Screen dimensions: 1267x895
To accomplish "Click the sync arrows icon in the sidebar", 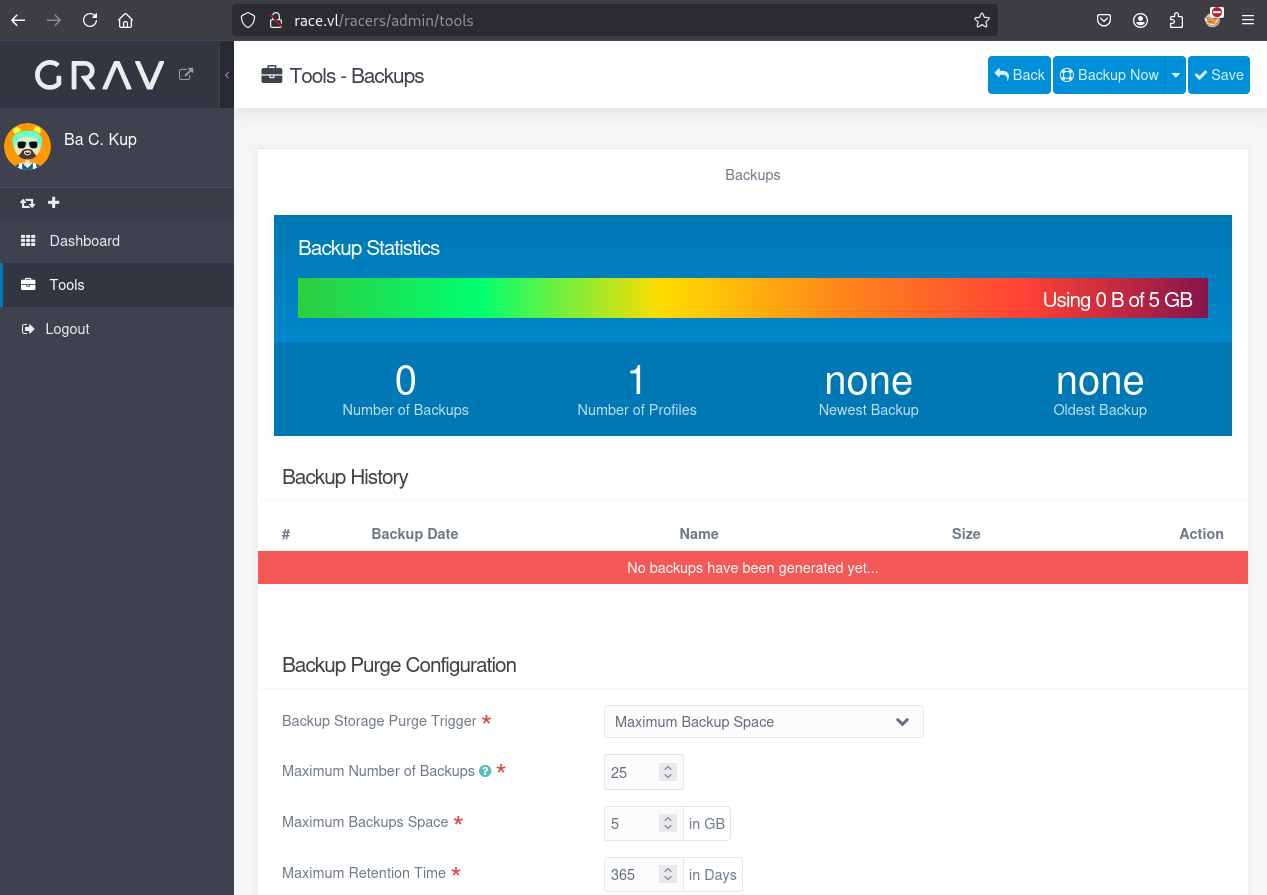I will pyautogui.click(x=27, y=203).
